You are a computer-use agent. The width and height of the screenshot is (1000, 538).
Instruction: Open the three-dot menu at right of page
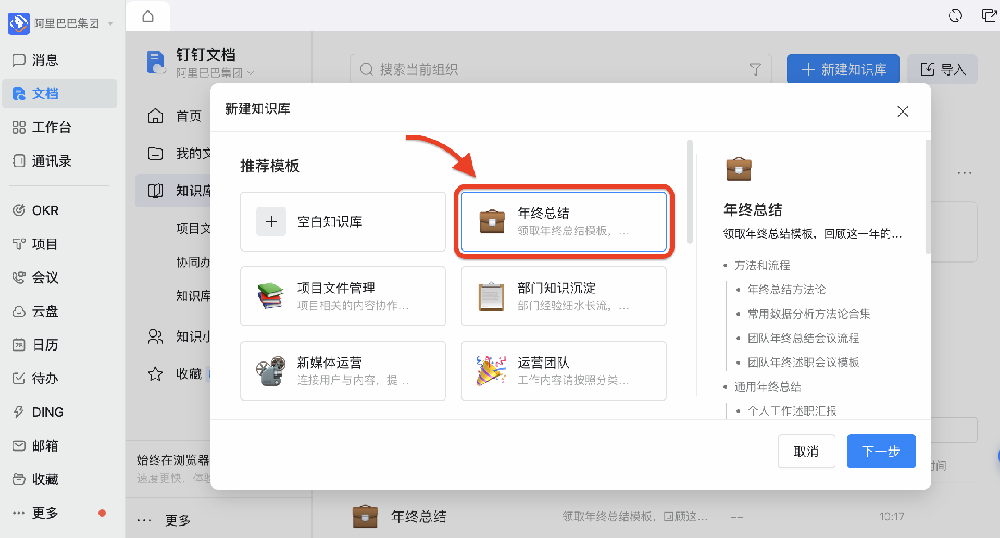pos(964,173)
